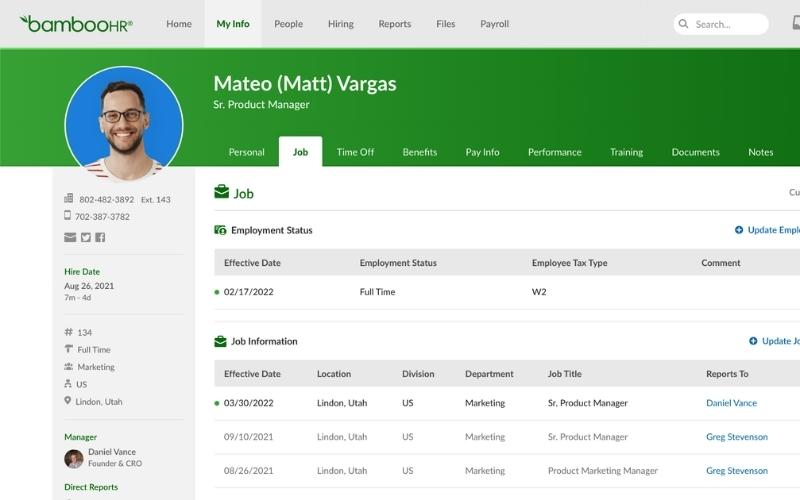Open the Pay Info tab
This screenshot has height=500, width=800.
click(x=482, y=152)
